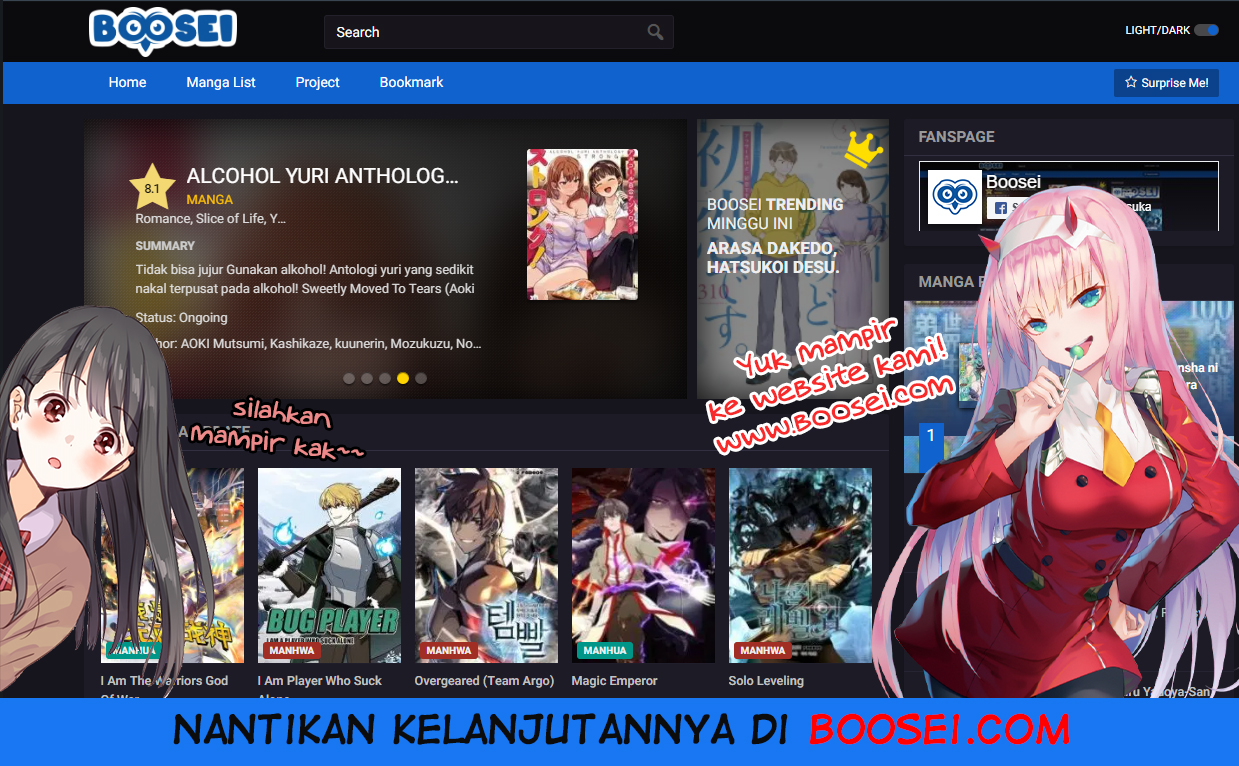This screenshot has height=766, width=1239.
Task: Switch to the Project tab
Action: (317, 82)
